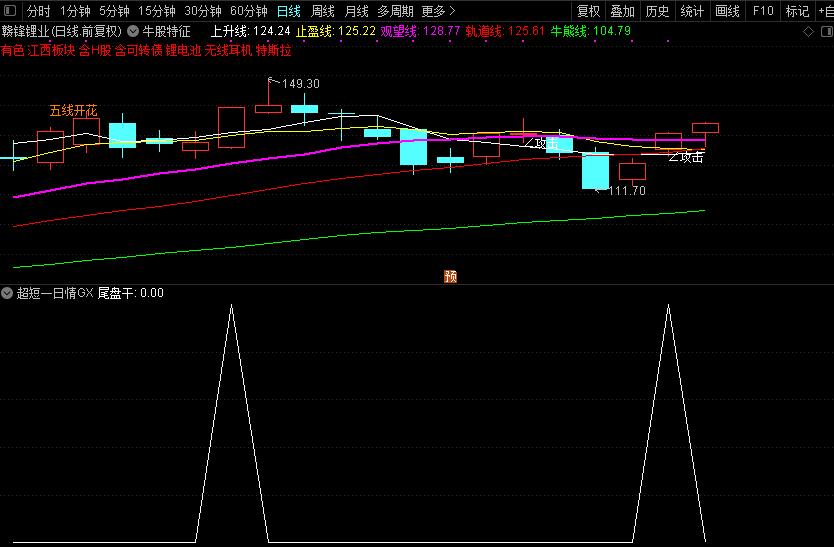Click the 特斯拉 concept tag

(x=273, y=51)
